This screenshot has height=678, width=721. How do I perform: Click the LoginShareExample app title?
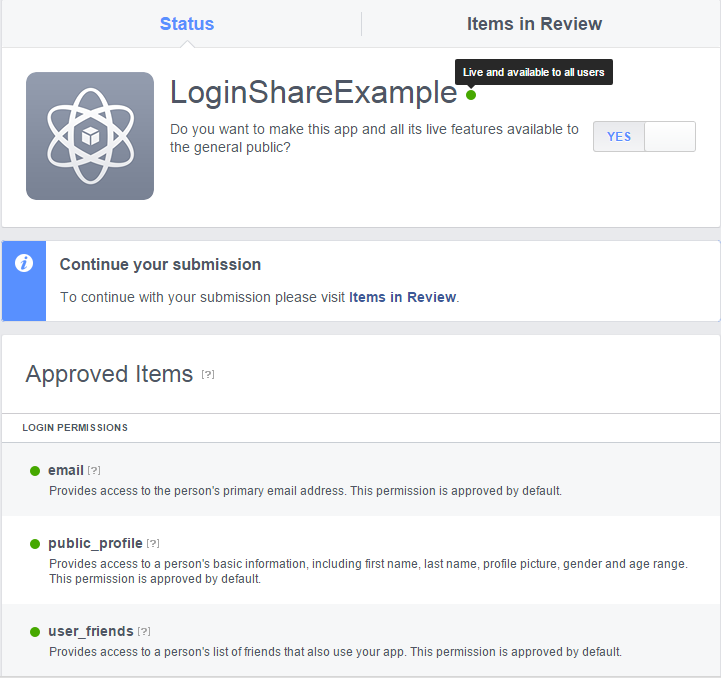pos(314,93)
